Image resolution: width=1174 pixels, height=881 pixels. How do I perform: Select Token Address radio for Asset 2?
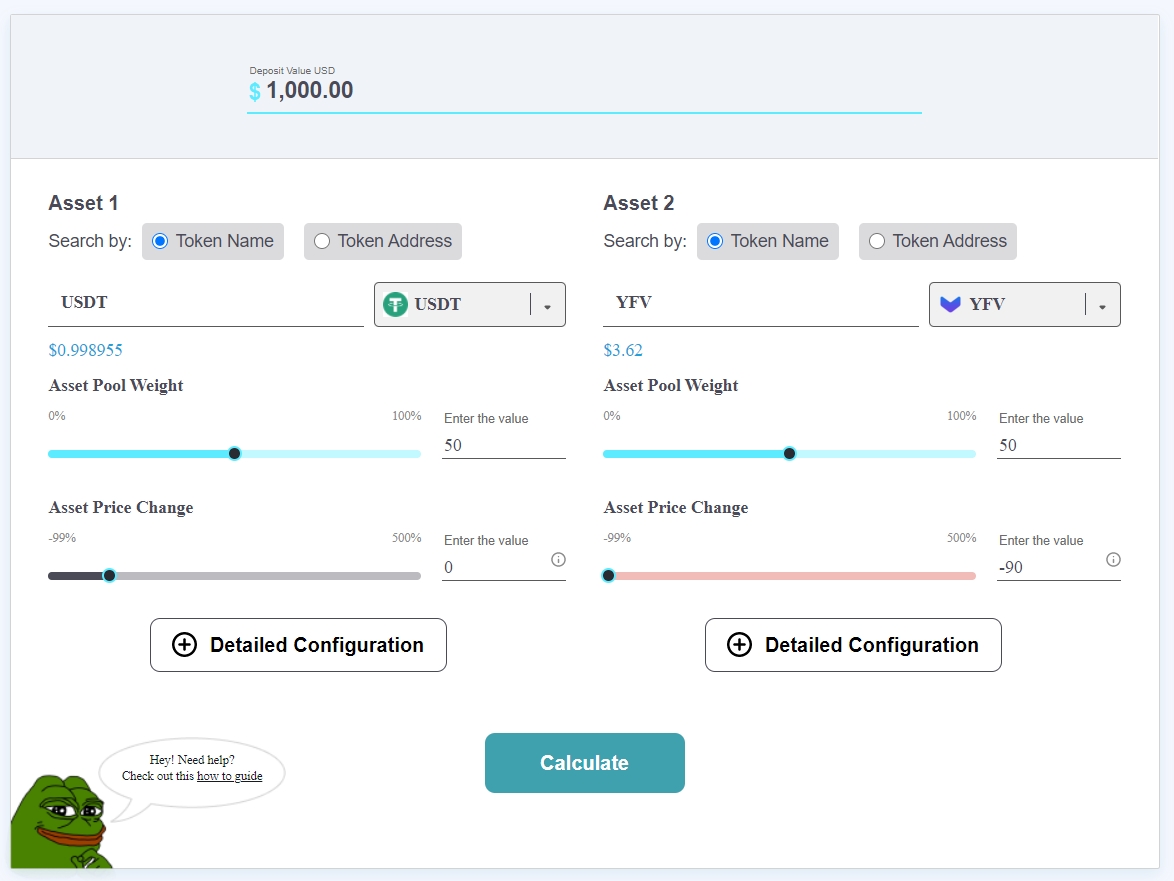[x=877, y=241]
